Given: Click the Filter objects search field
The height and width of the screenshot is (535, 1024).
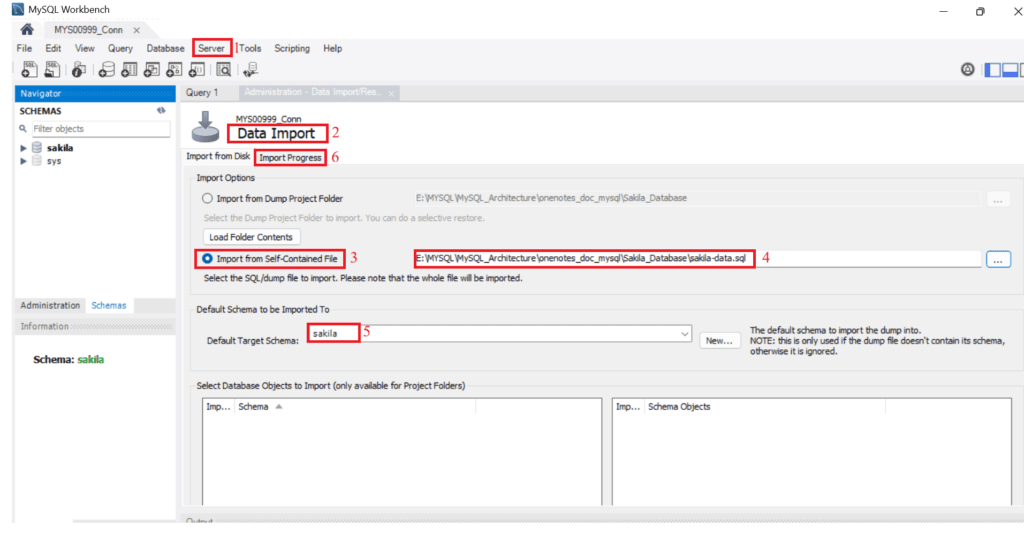Looking at the screenshot, I should tap(101, 129).
